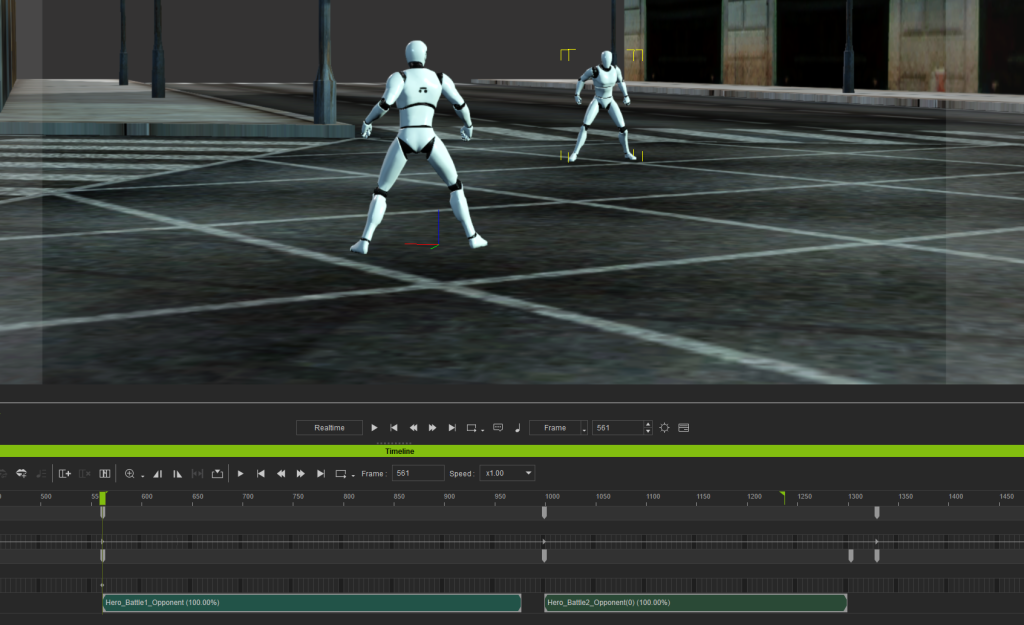Toggle the music note audio icon

pos(517,428)
